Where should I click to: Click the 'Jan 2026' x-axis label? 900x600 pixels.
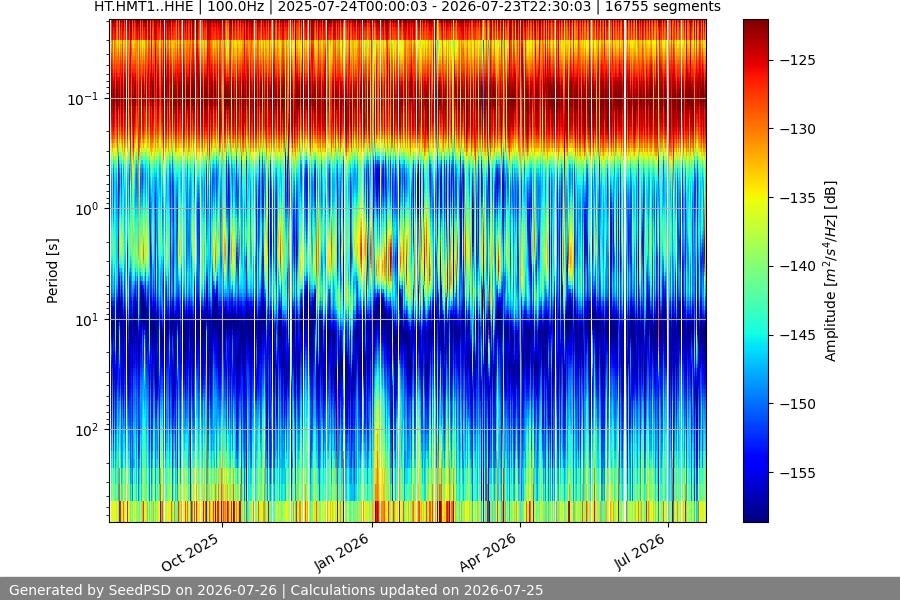[x=342, y=552]
